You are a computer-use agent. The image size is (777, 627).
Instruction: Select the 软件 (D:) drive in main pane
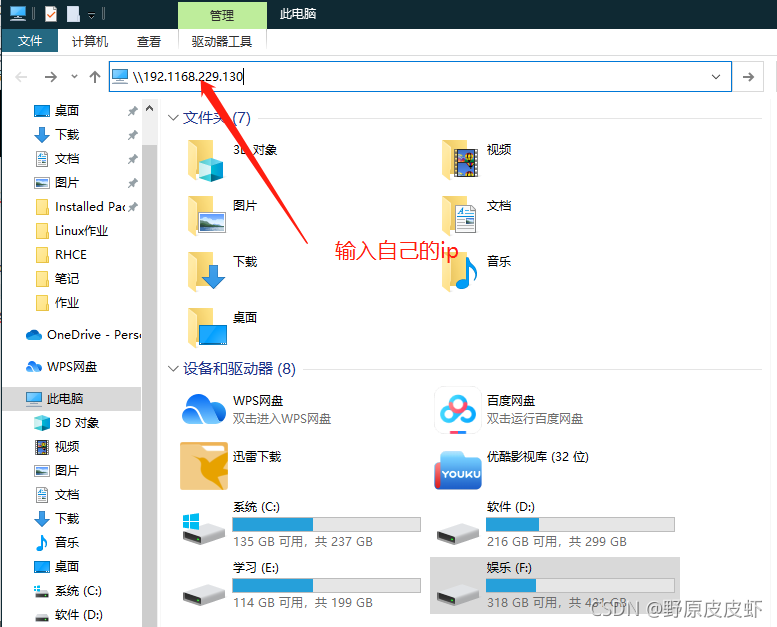[457, 534]
